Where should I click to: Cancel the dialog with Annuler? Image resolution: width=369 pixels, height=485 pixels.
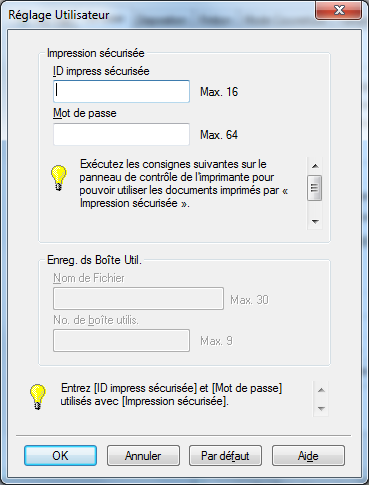click(x=143, y=455)
